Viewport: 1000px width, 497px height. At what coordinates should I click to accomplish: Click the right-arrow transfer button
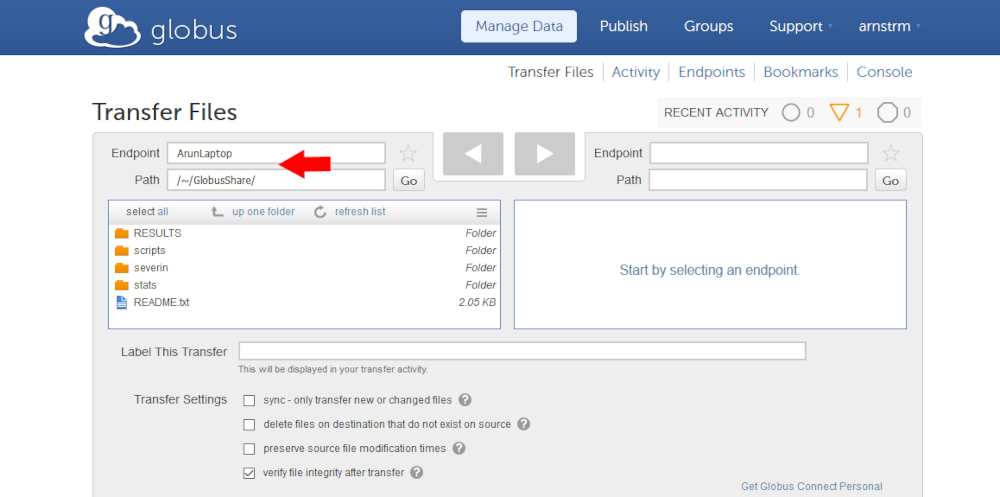pyautogui.click(x=544, y=153)
